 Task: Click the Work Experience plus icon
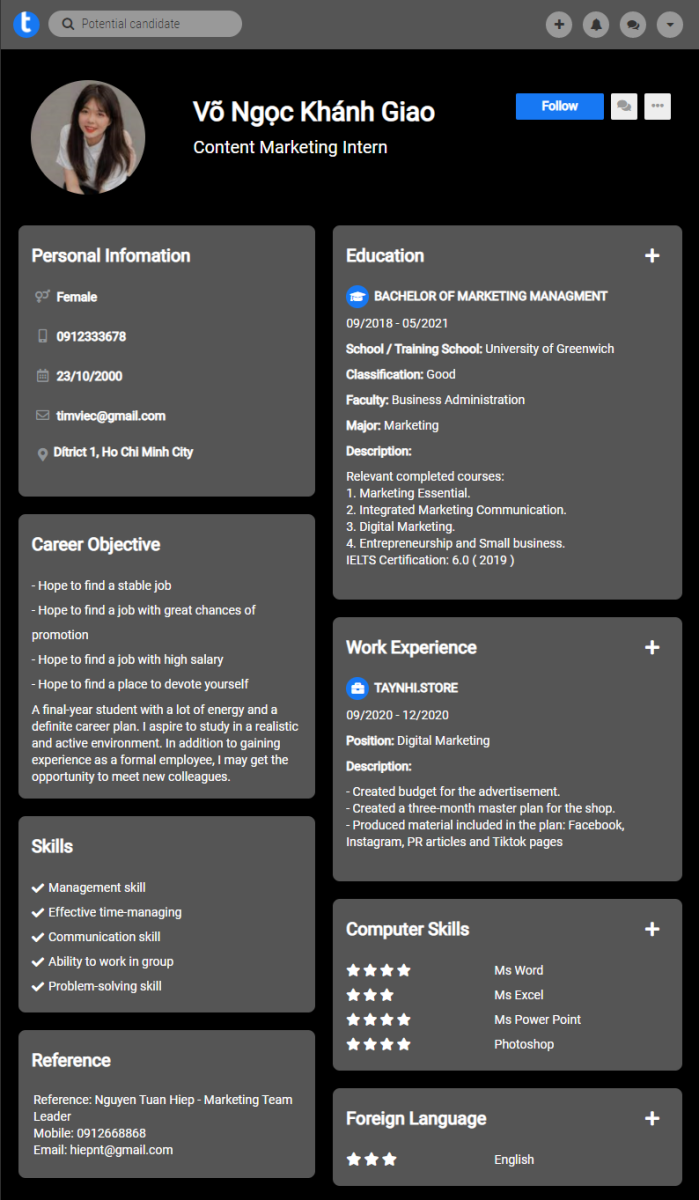click(x=652, y=648)
